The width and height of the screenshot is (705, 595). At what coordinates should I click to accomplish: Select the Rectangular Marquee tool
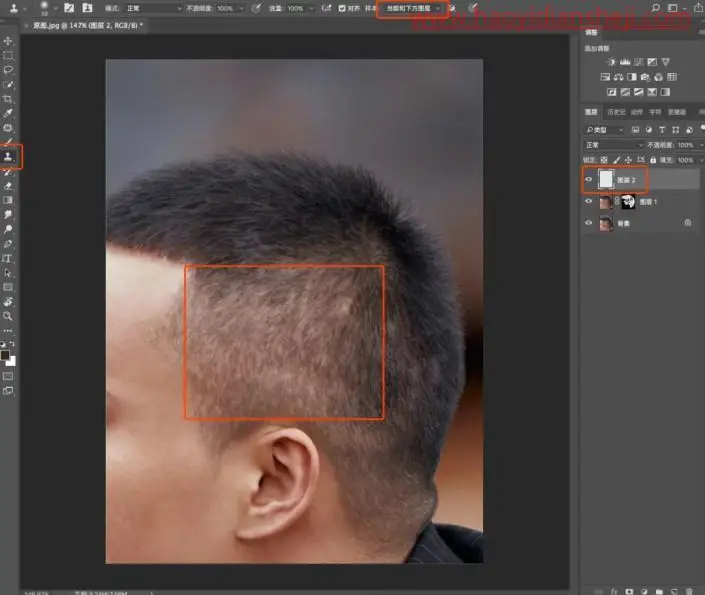tap(8, 56)
